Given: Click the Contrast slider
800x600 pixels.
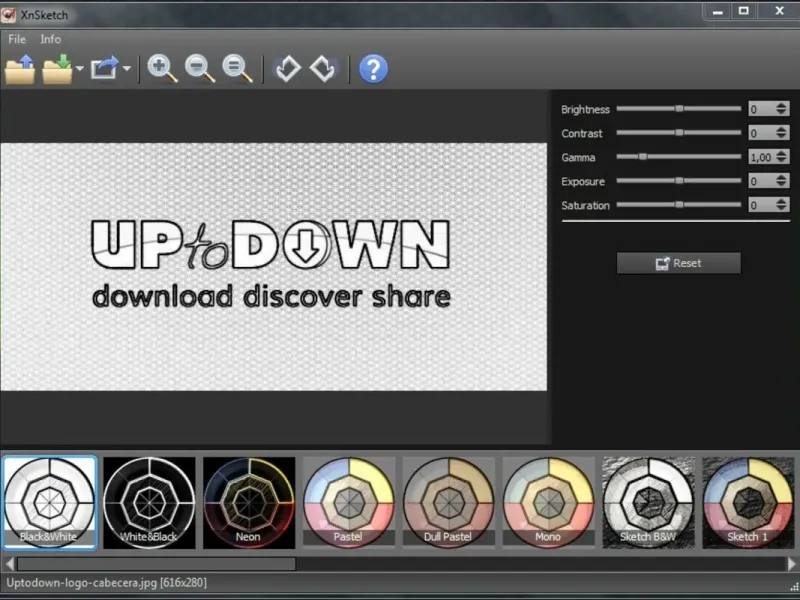Looking at the screenshot, I should click(679, 133).
